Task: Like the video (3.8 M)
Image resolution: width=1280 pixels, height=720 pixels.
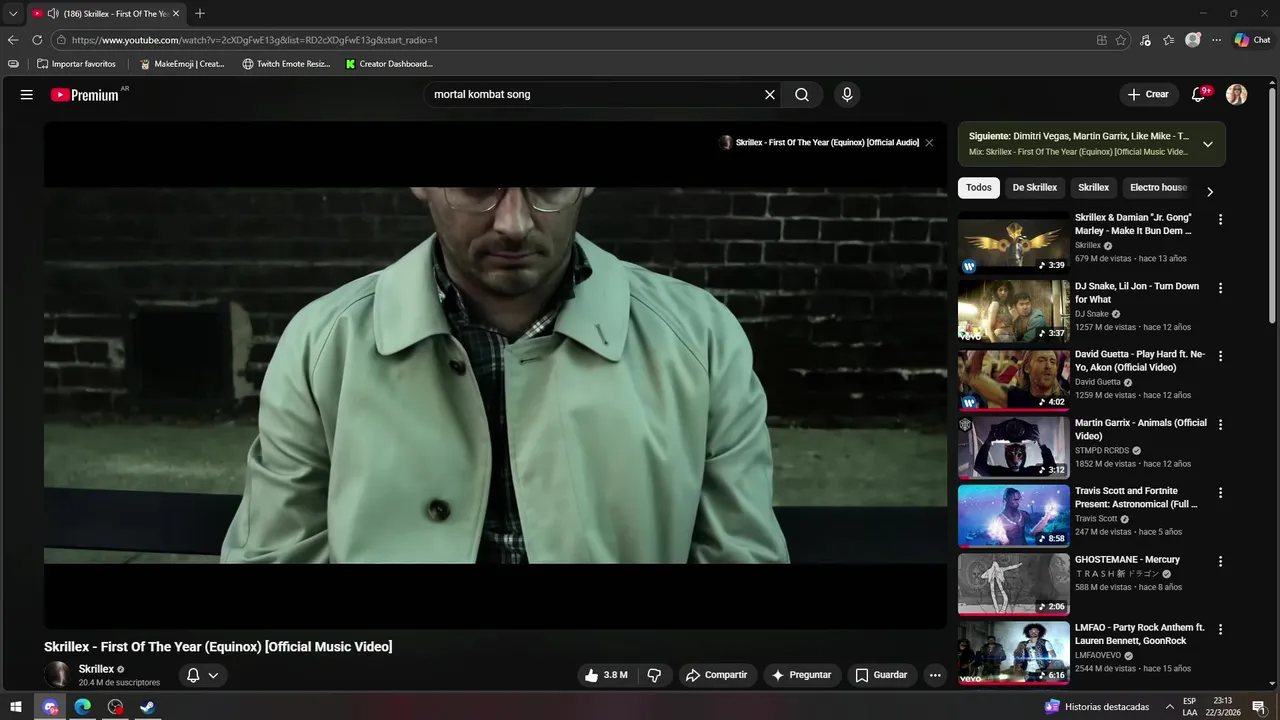Action: [x=606, y=675]
